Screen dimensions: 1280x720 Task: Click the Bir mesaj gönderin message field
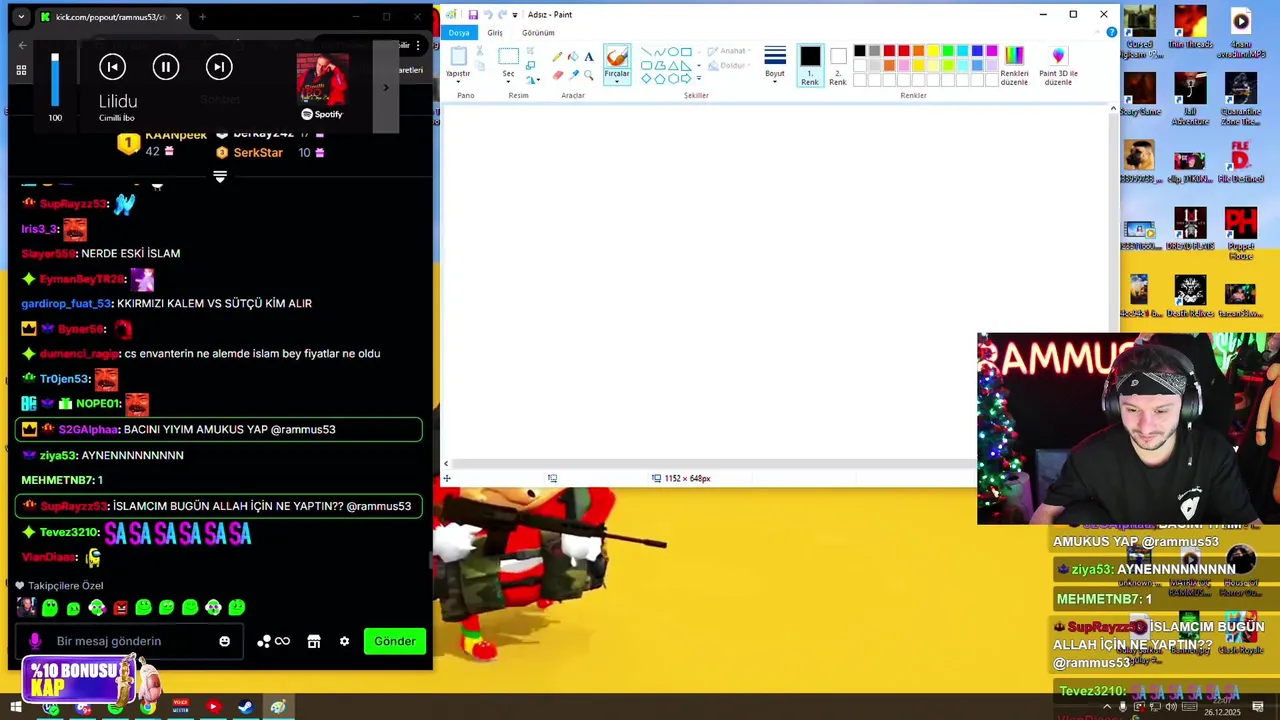(x=130, y=641)
